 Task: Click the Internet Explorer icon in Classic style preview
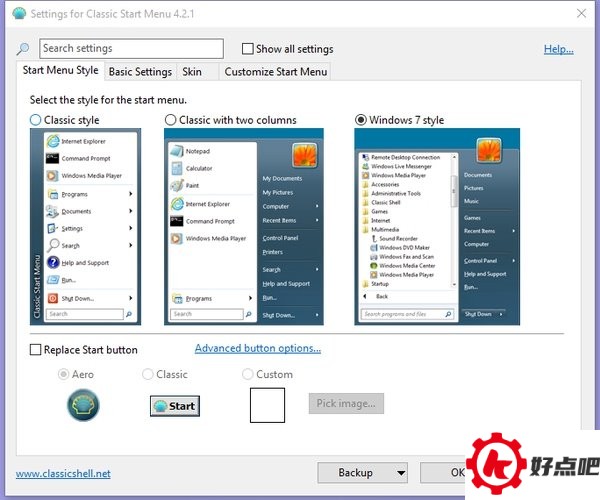52,142
